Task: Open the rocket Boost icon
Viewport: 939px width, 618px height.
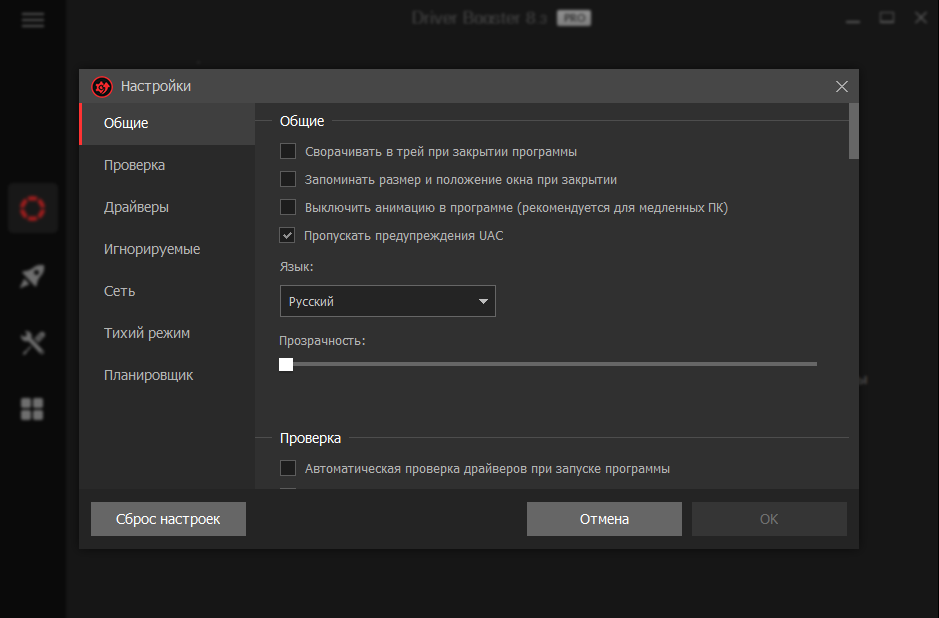Action: pyautogui.click(x=33, y=277)
